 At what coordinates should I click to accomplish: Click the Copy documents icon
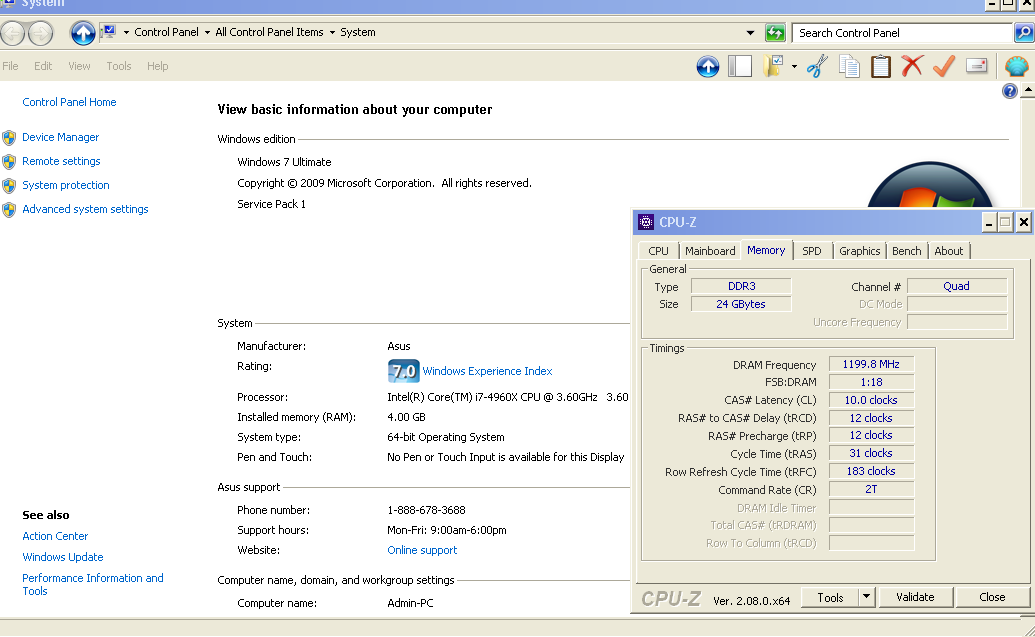pos(849,66)
